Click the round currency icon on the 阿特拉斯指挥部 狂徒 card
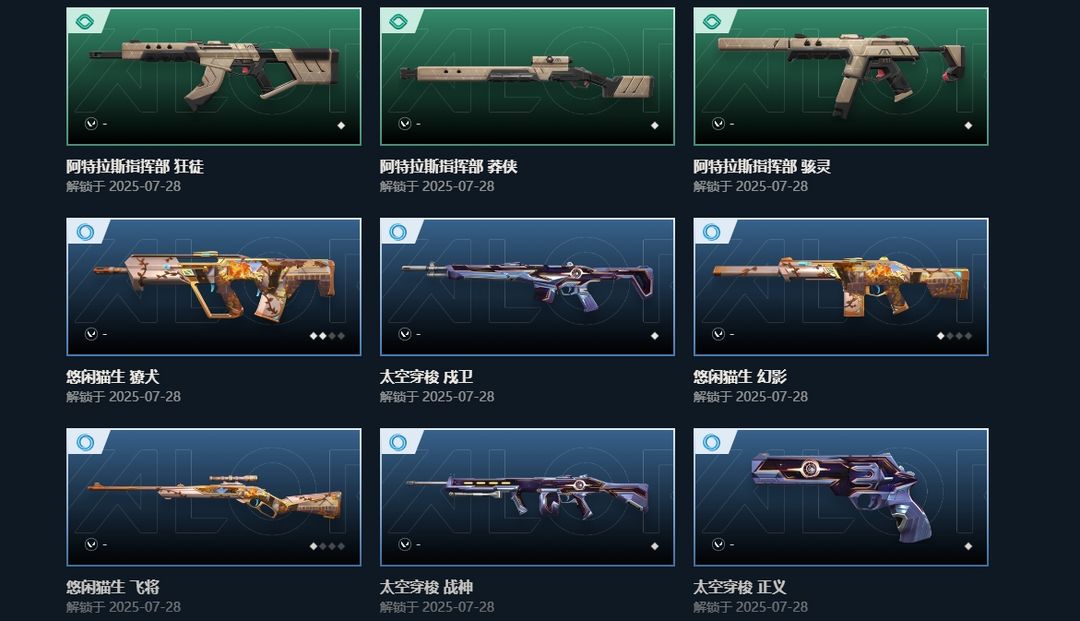 coord(91,123)
